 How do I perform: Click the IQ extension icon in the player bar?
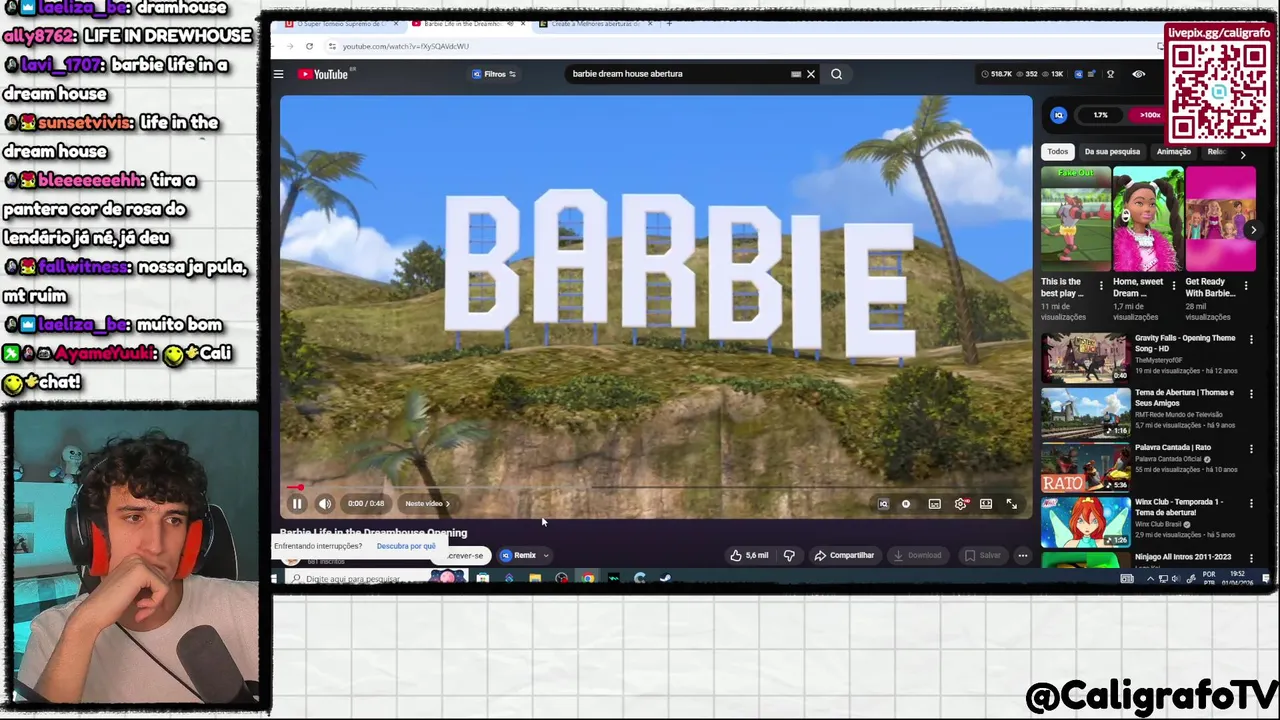883,504
